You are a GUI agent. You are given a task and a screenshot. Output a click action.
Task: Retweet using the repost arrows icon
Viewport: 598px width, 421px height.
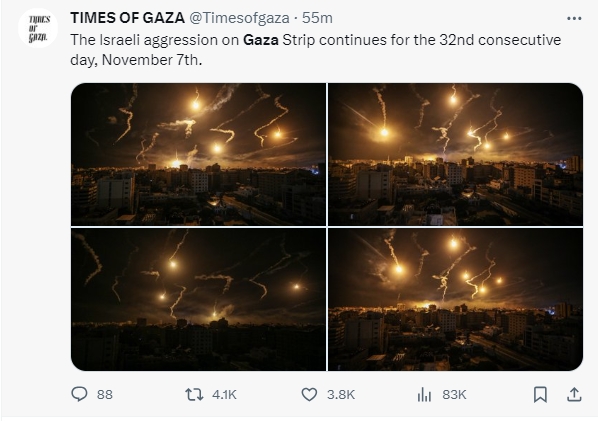[194, 394]
